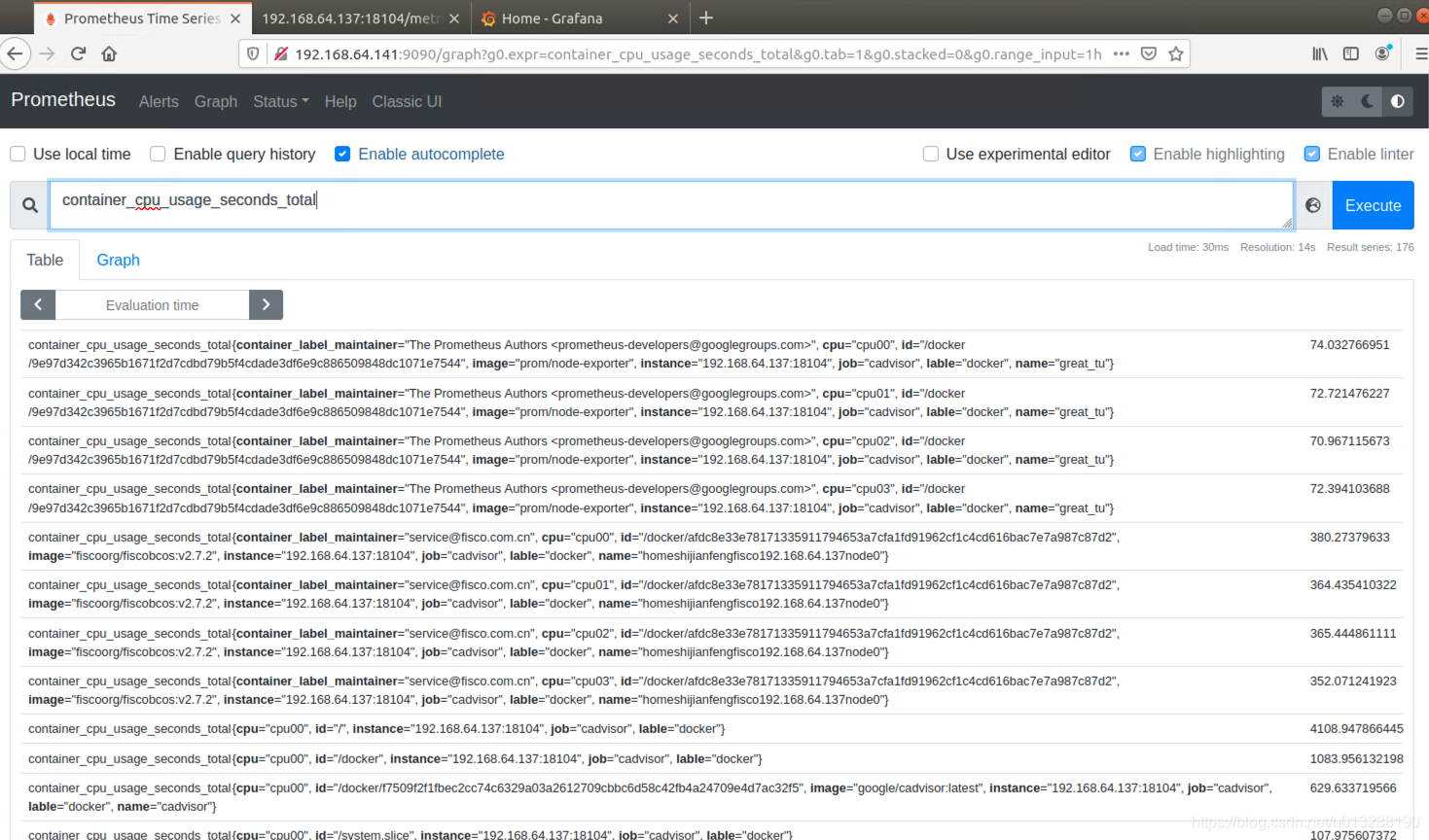Grab the query box resize handle
The width and height of the screenshot is (1429, 840).
pyautogui.click(x=1287, y=223)
